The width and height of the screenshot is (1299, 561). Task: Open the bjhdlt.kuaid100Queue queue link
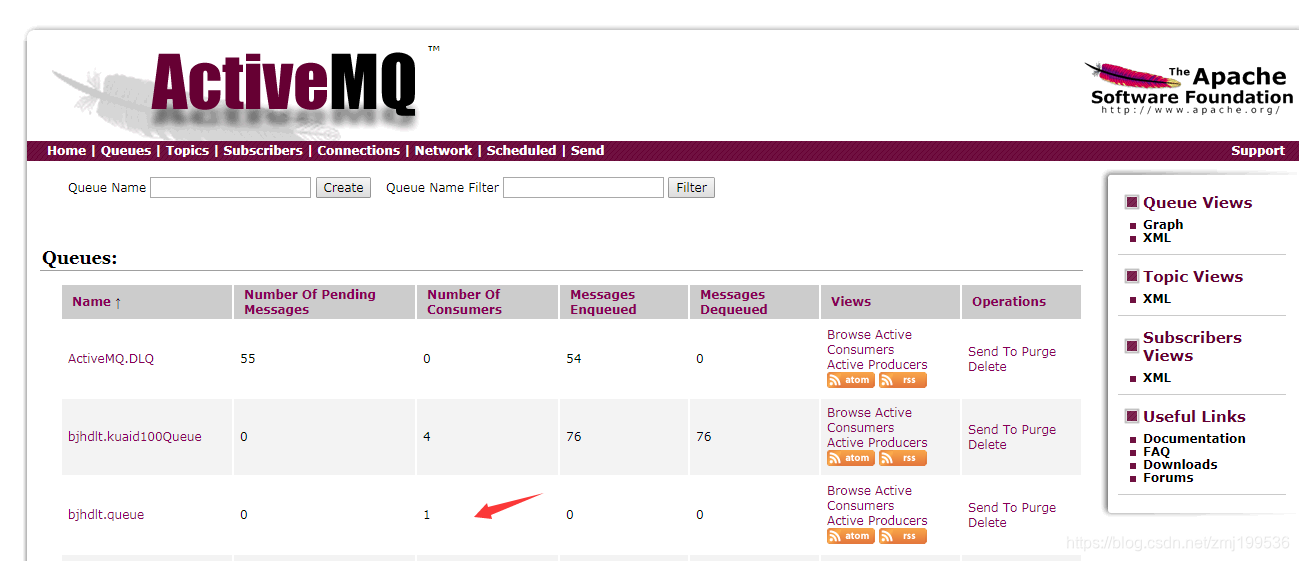coord(135,437)
